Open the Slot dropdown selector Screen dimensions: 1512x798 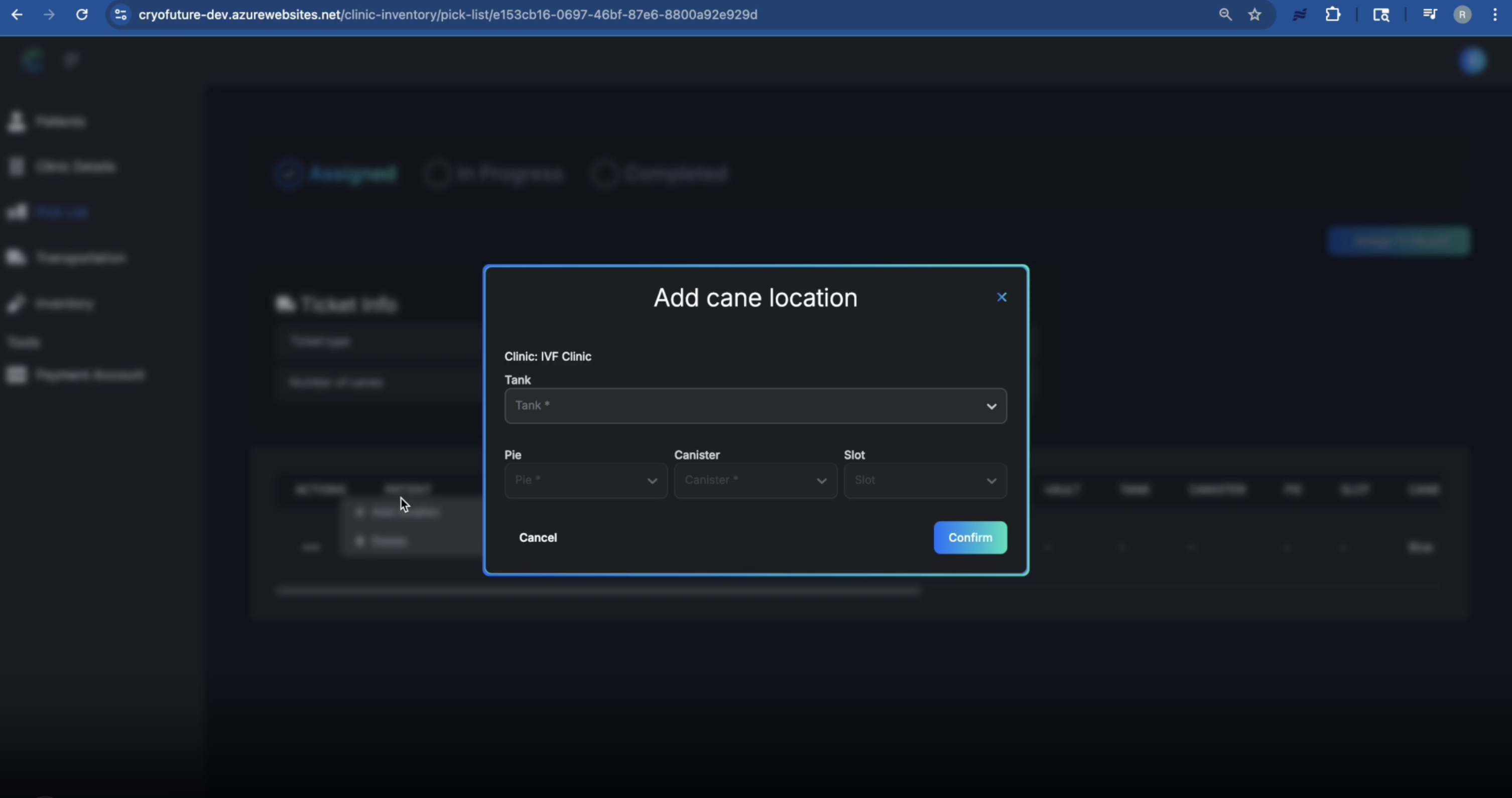click(x=925, y=480)
